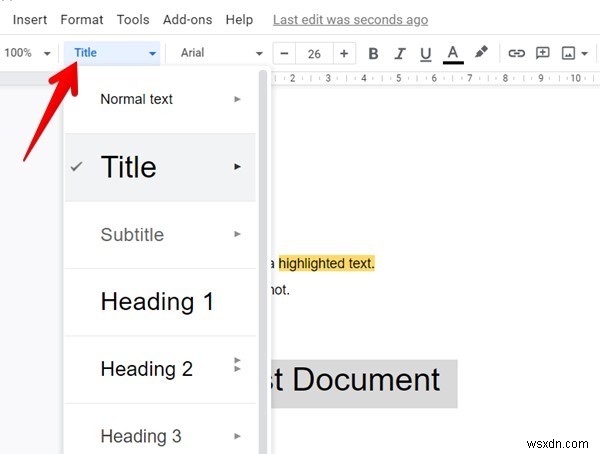Expand the Subtitle submenu arrow
This screenshot has height=454, width=600.
[x=237, y=234]
